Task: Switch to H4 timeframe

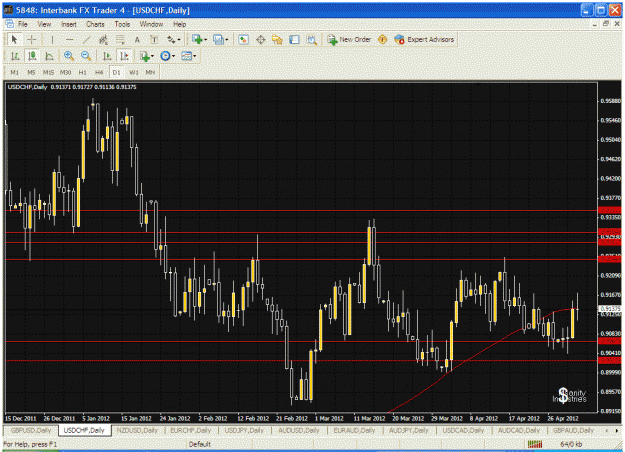Action: (x=99, y=73)
